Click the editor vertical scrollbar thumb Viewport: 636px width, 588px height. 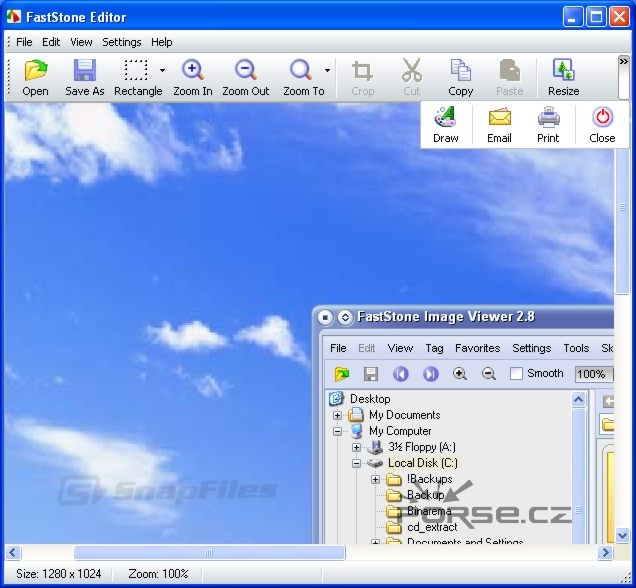pos(622,207)
